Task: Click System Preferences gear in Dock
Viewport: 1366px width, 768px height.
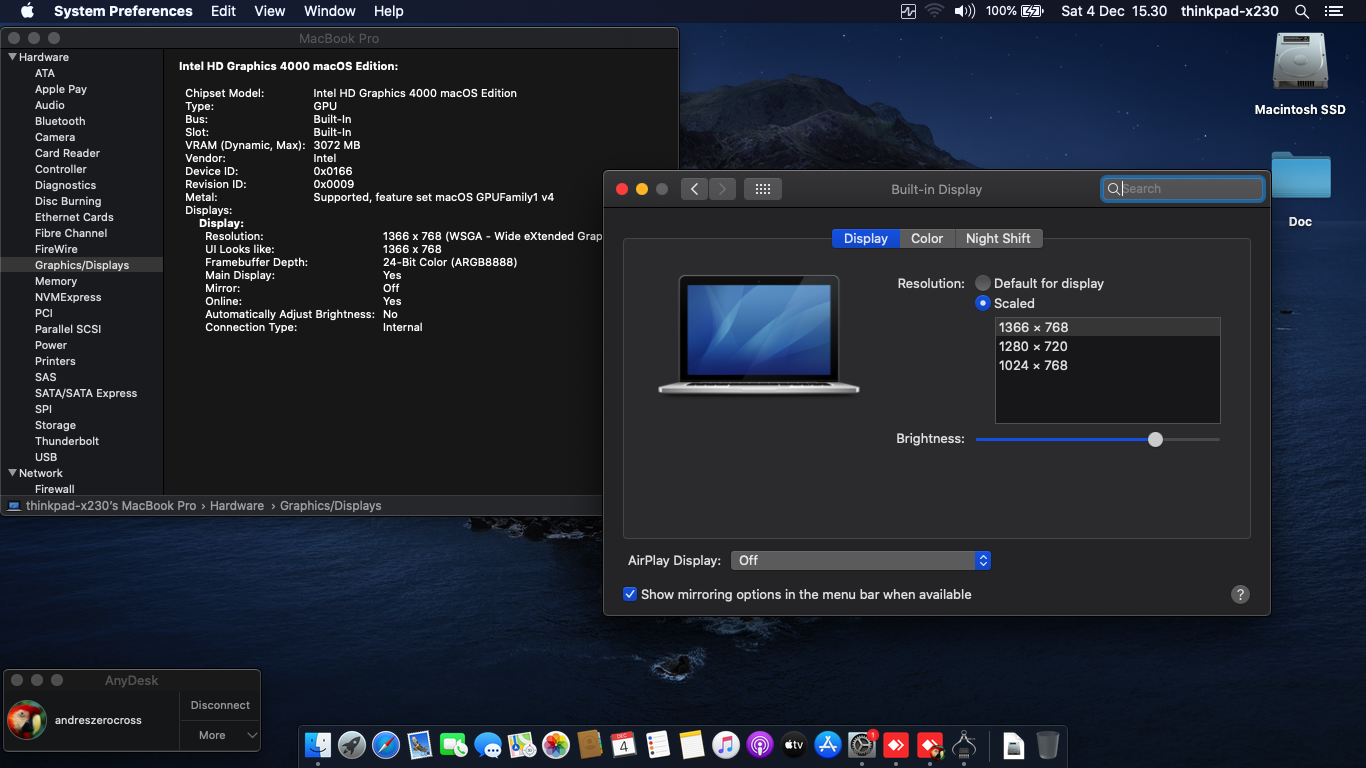Action: [x=862, y=745]
